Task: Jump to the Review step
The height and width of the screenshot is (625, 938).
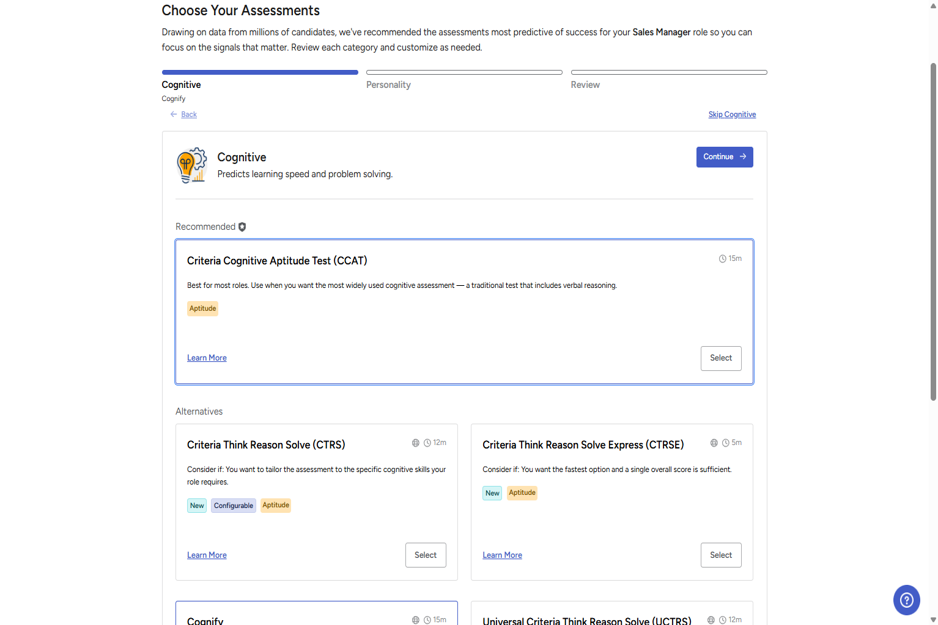Action: tap(585, 85)
